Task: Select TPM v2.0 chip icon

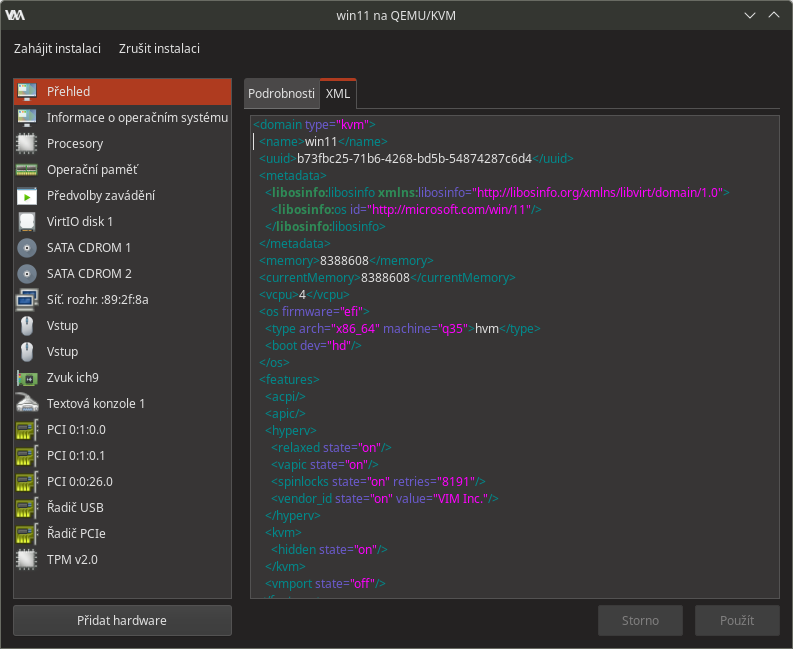Action: tap(27, 559)
